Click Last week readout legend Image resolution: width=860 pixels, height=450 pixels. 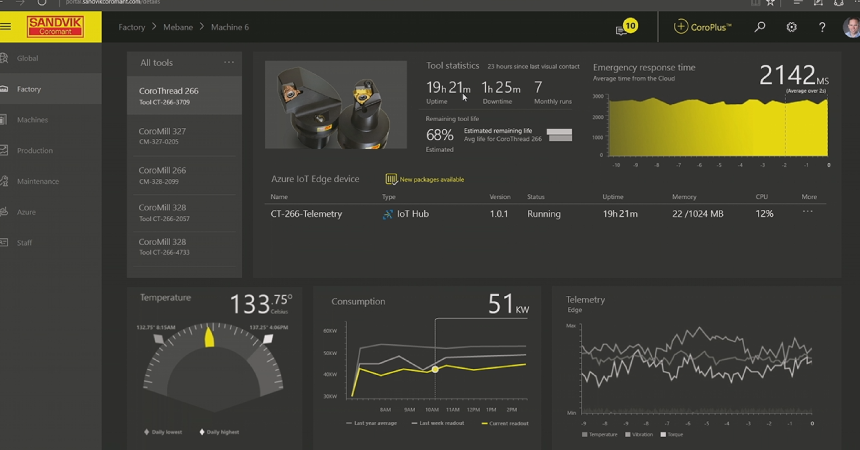tap(438, 423)
